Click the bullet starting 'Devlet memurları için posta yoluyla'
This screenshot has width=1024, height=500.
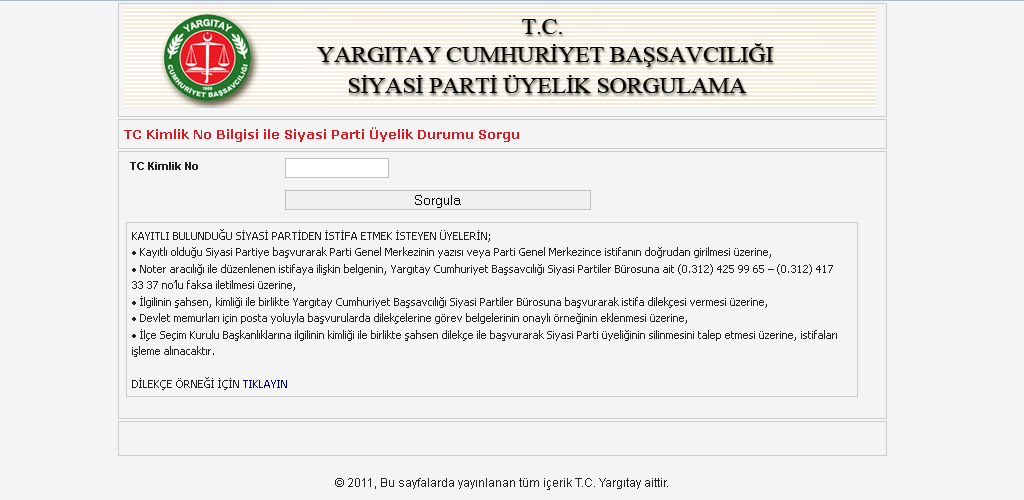tap(410, 318)
